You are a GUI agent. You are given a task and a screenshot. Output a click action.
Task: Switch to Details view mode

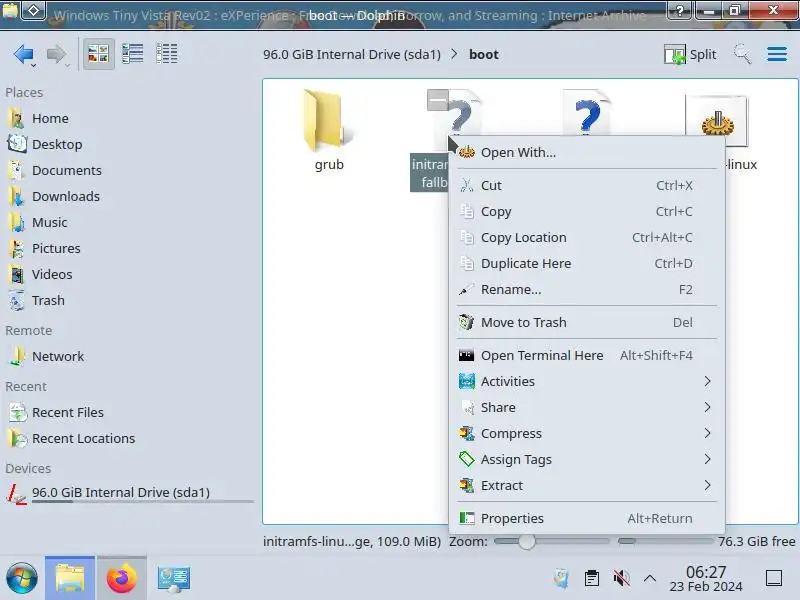click(x=166, y=54)
